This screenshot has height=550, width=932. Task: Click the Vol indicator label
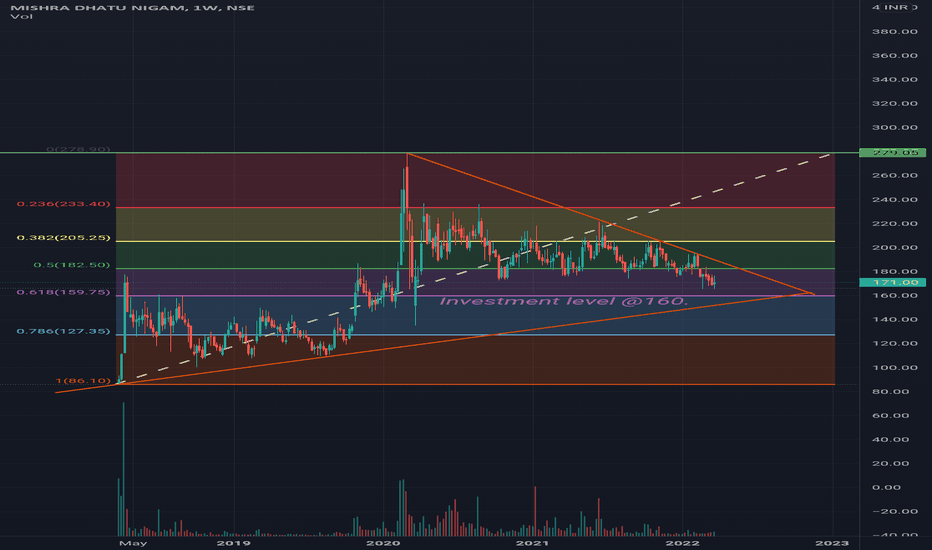point(21,17)
